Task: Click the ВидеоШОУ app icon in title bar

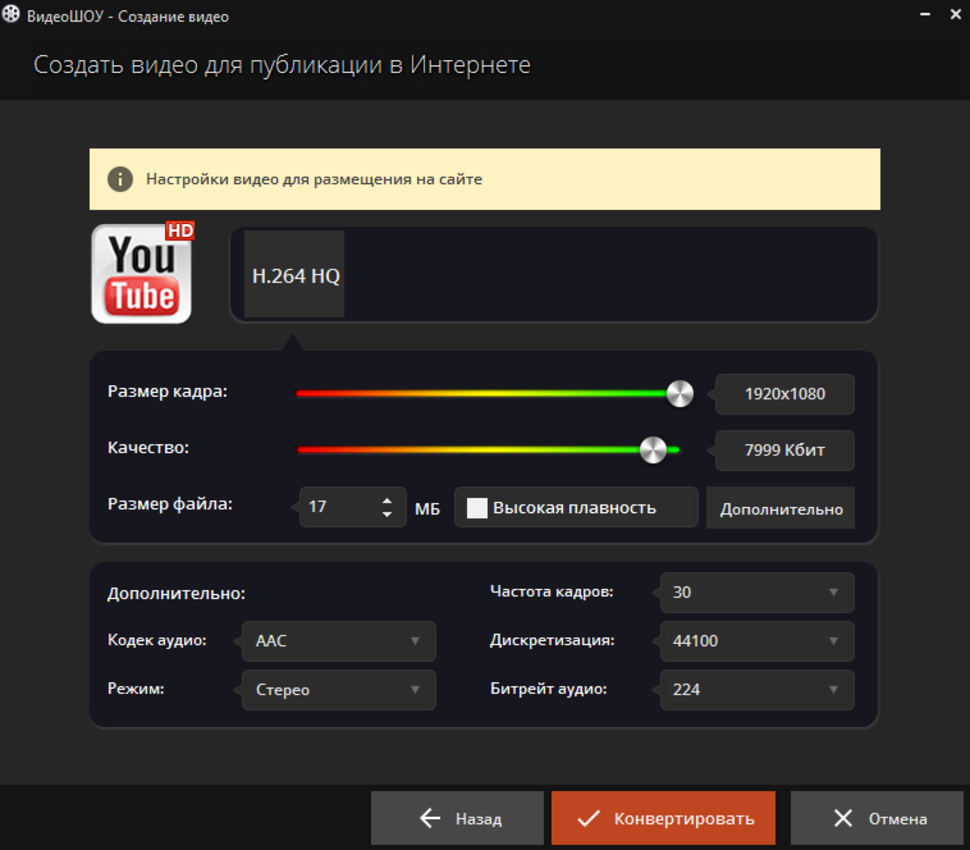Action: [x=11, y=14]
